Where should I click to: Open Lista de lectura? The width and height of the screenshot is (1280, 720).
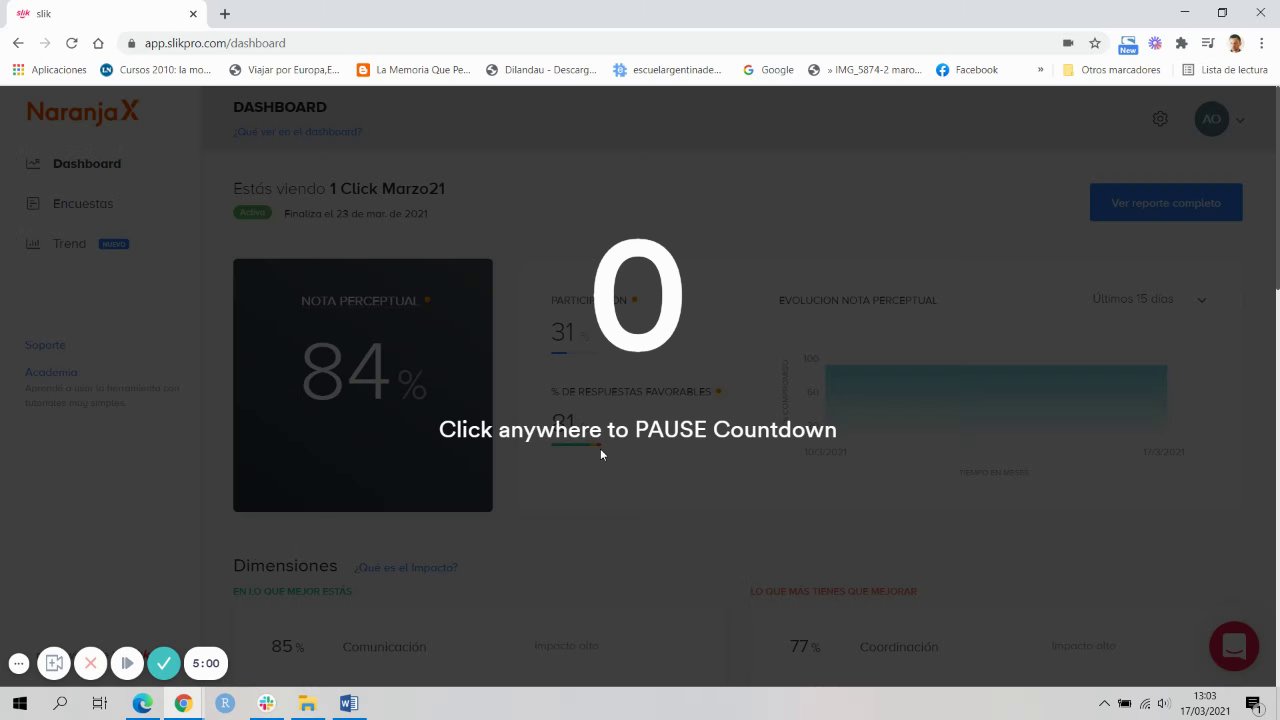[x=1225, y=70]
